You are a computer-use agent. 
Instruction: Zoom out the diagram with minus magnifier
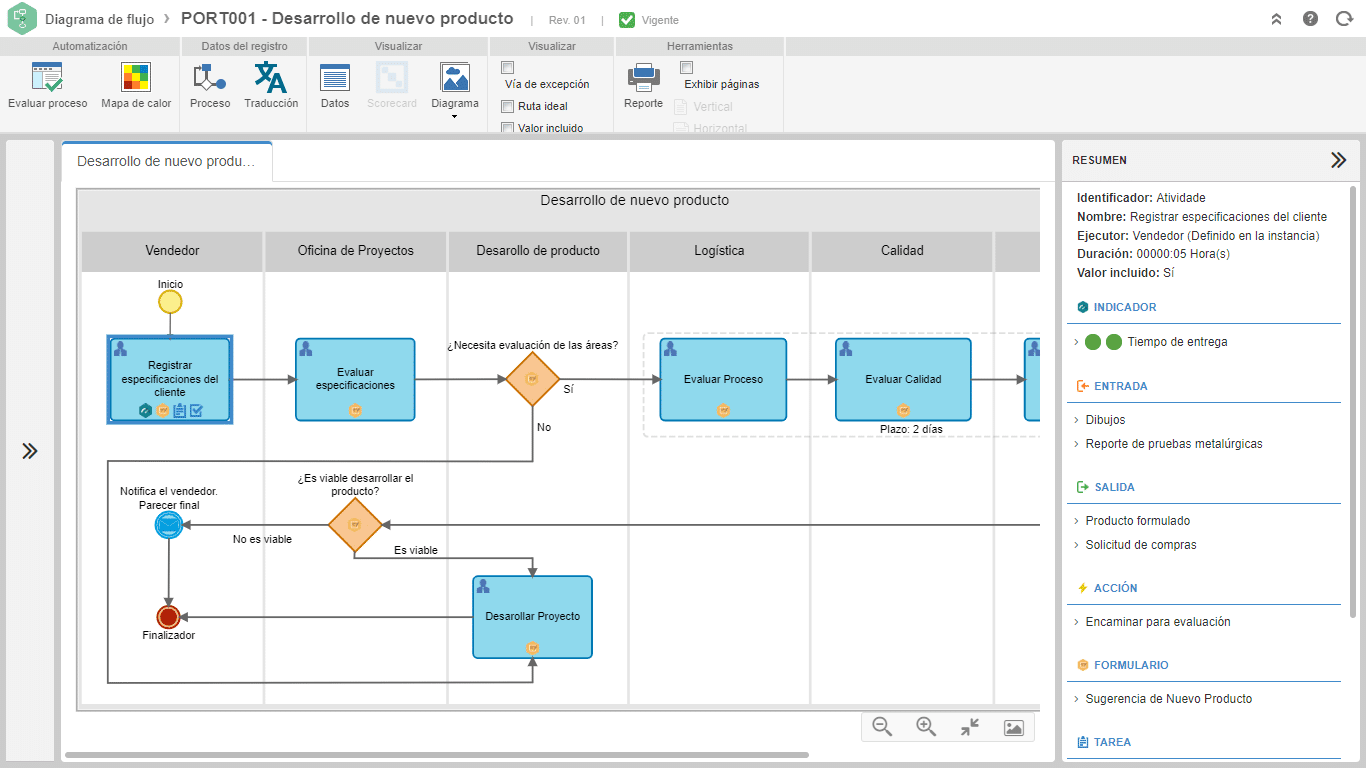pos(882,727)
